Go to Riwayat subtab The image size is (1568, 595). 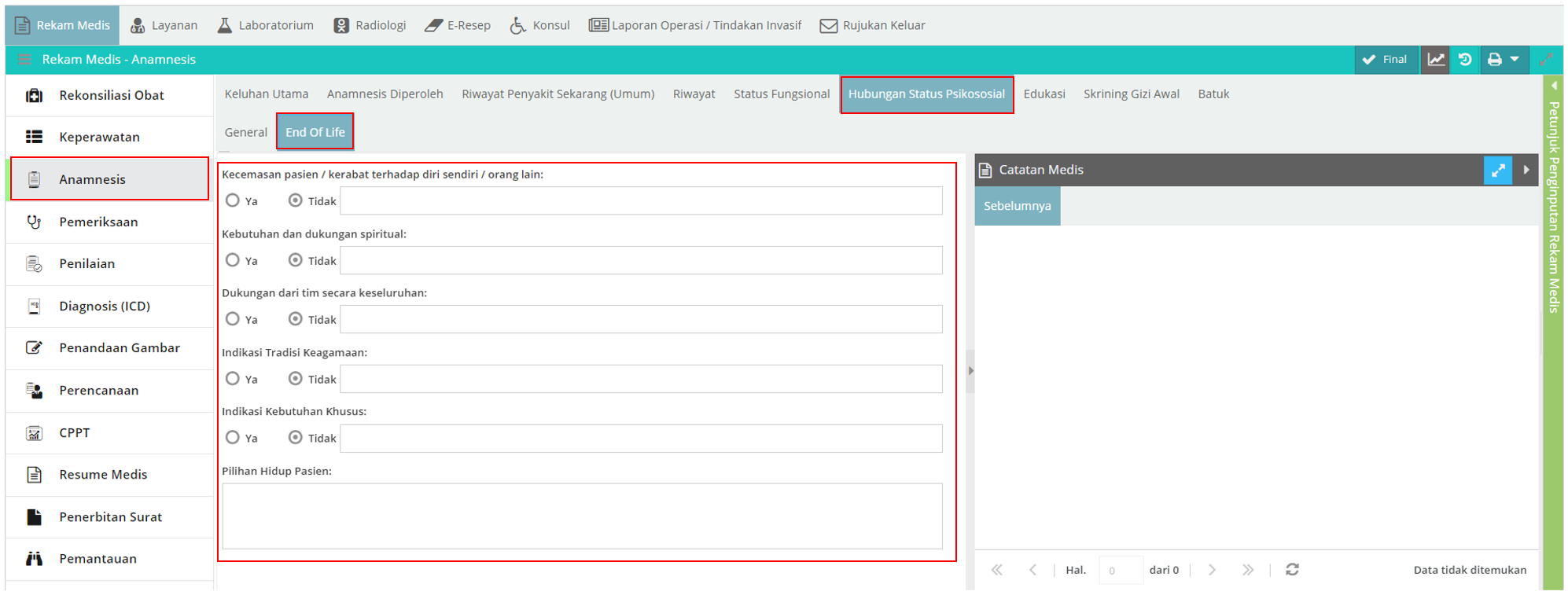pos(694,94)
